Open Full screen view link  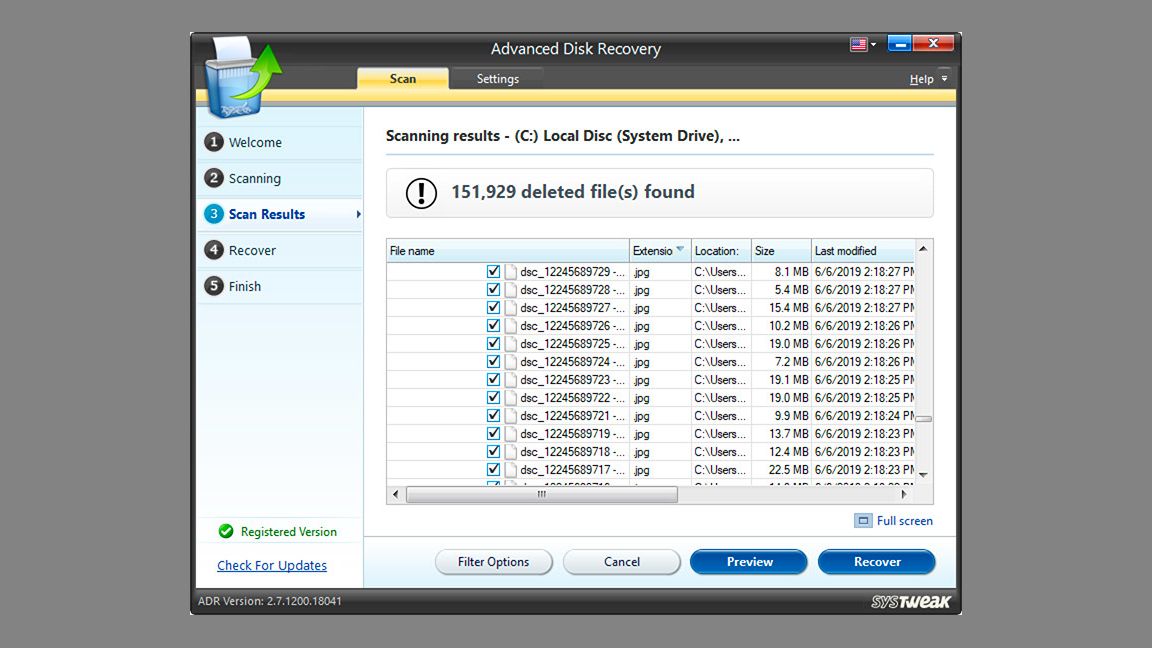pyautogui.click(x=904, y=521)
